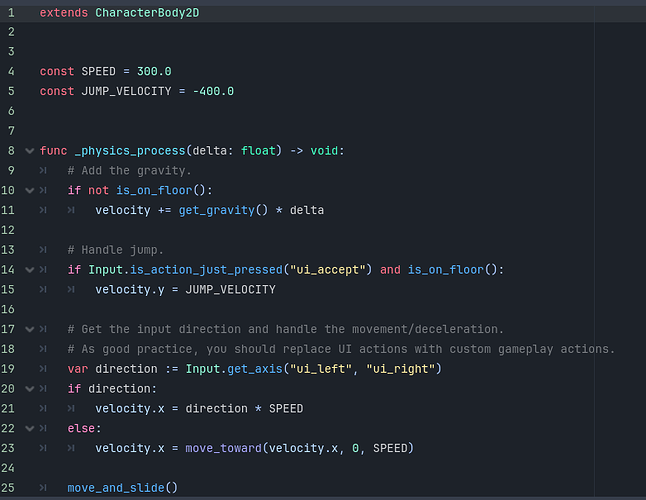Click line number 1 in the gutter

click(11, 13)
